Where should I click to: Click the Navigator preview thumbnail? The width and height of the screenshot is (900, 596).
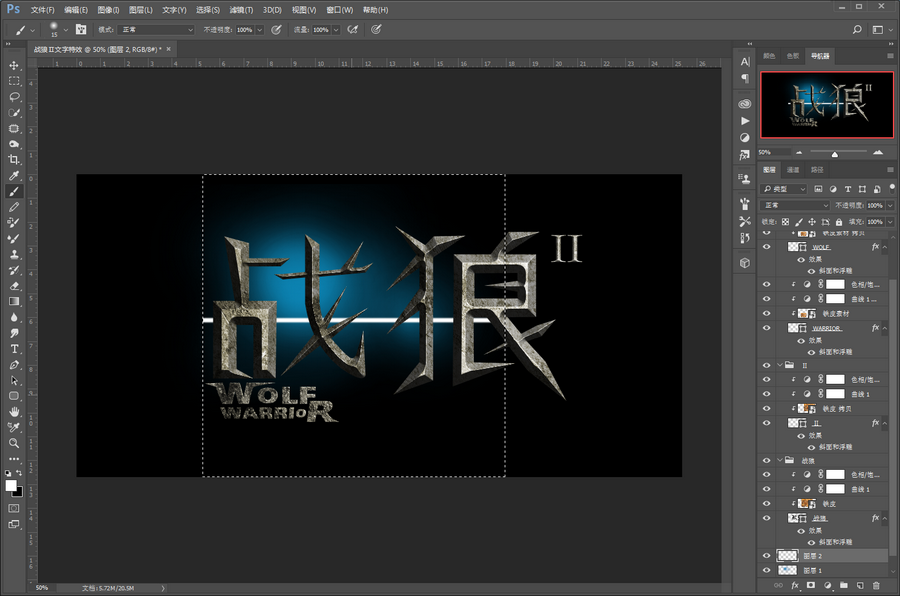pos(827,103)
